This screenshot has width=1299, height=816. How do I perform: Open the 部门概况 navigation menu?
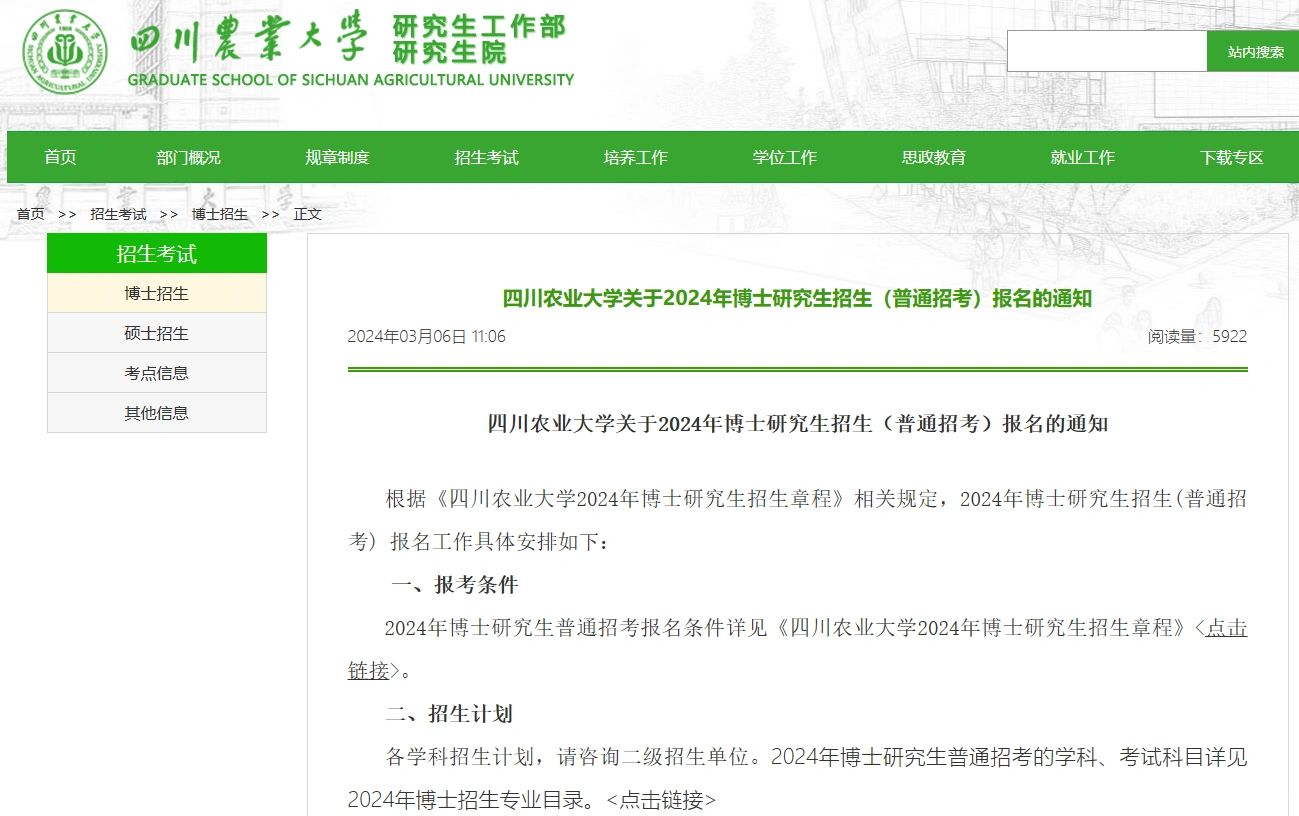188,157
